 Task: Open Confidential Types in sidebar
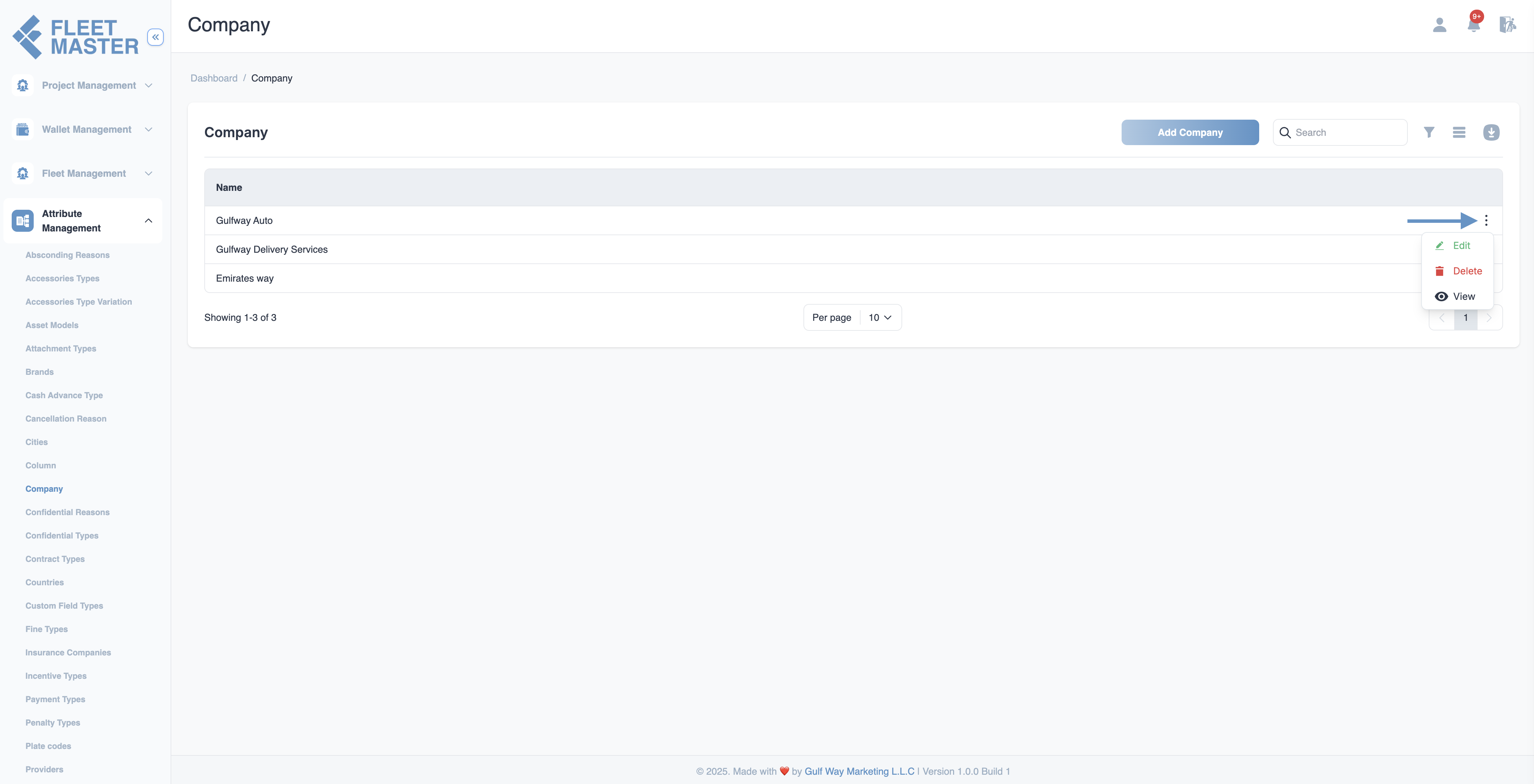click(62, 536)
